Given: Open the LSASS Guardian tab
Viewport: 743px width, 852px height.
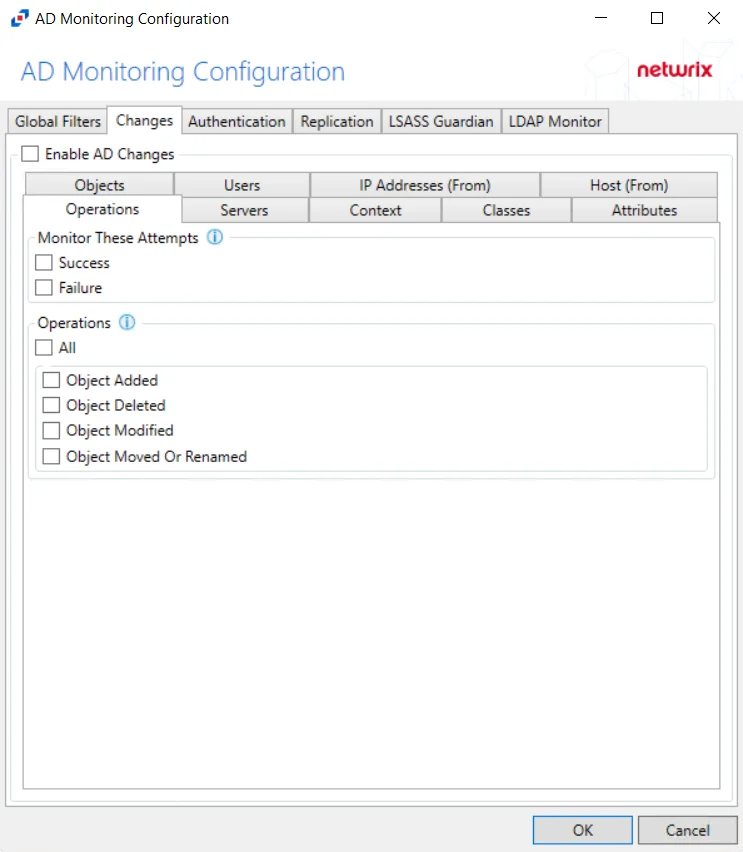Looking at the screenshot, I should 441,121.
